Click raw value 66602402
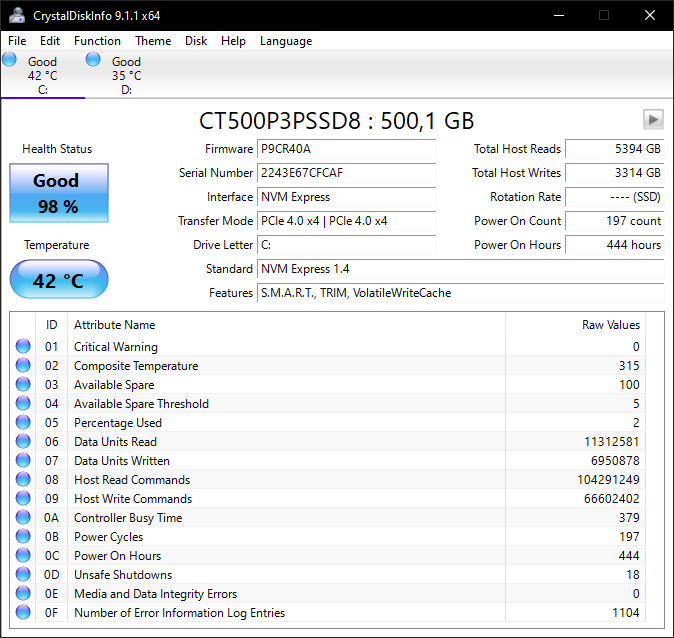This screenshot has width=674, height=638. pyautogui.click(x=612, y=499)
